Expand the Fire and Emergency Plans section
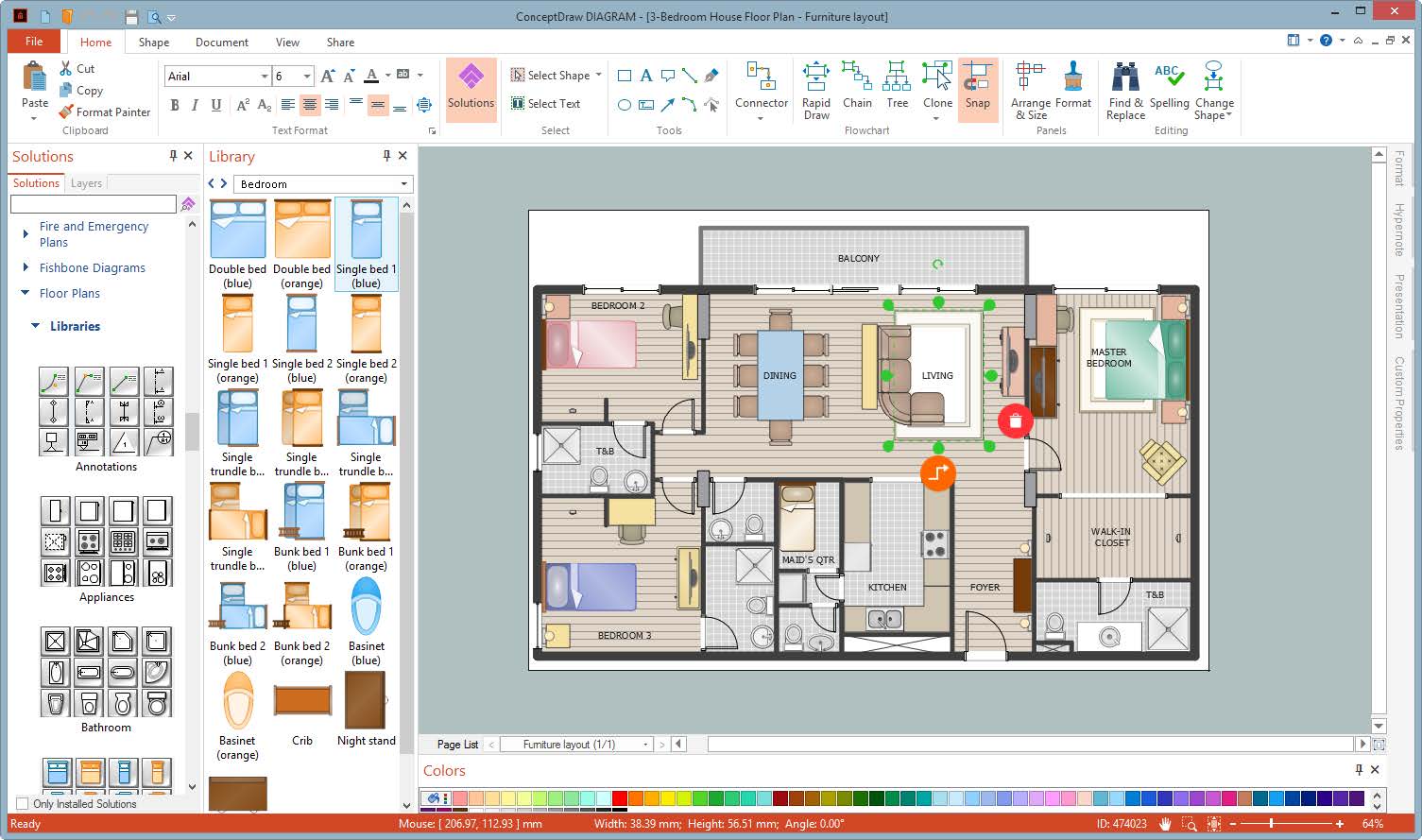Screen dimensions: 1422x840 (x=24, y=233)
